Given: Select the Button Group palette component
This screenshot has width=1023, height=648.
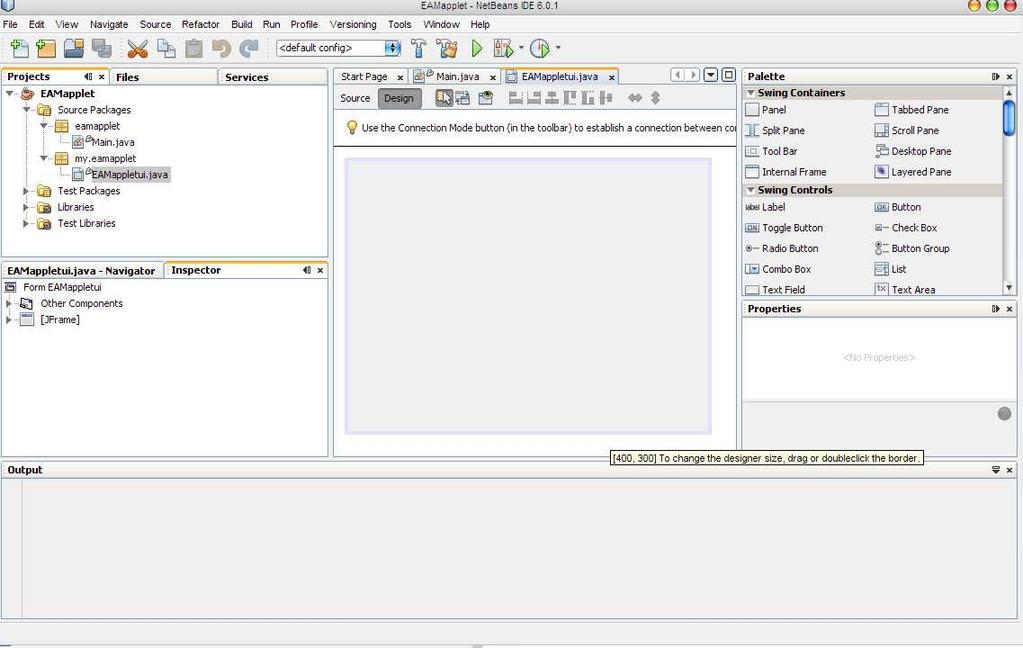Looking at the screenshot, I should tap(912, 249).
